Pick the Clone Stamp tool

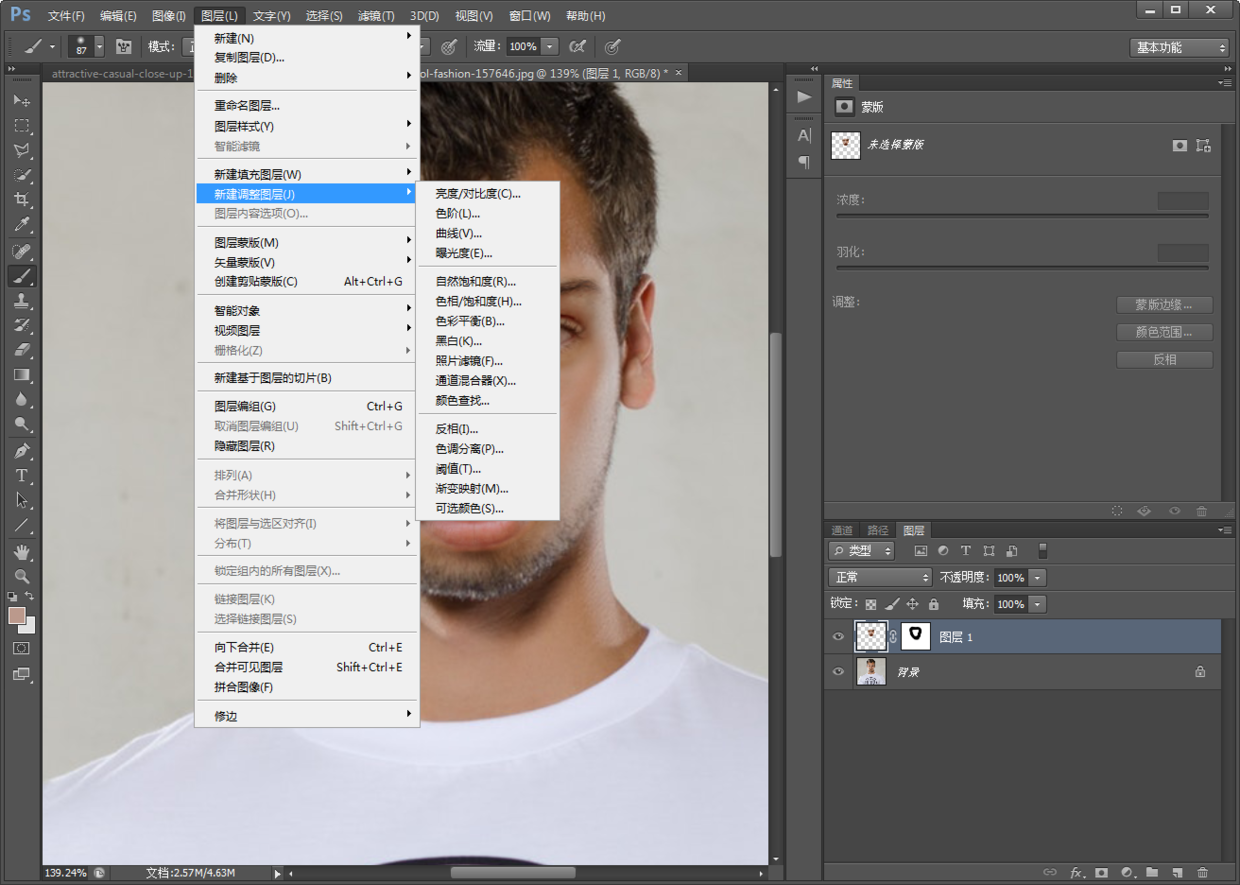coord(22,301)
